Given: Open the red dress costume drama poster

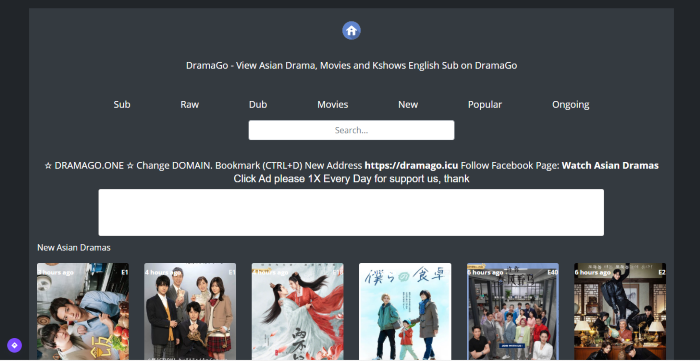Looking at the screenshot, I should (297, 311).
